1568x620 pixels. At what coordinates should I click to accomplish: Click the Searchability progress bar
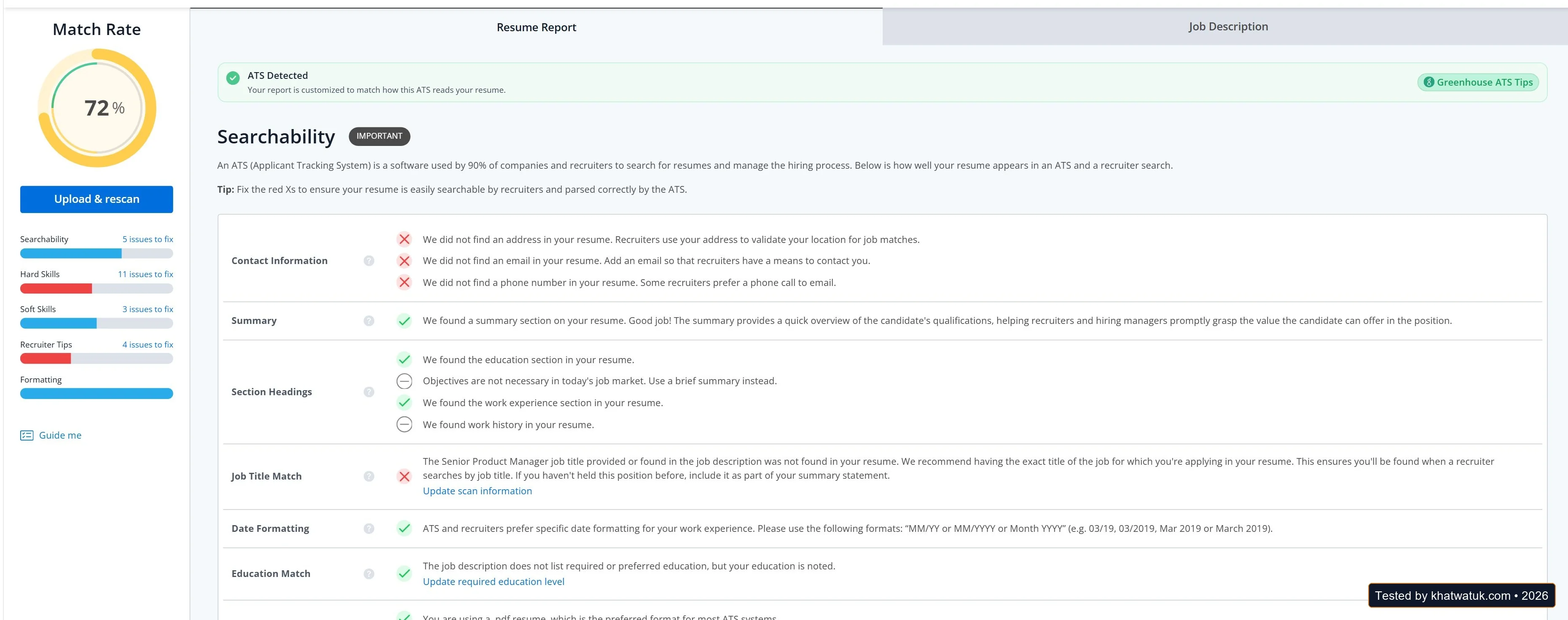click(97, 254)
